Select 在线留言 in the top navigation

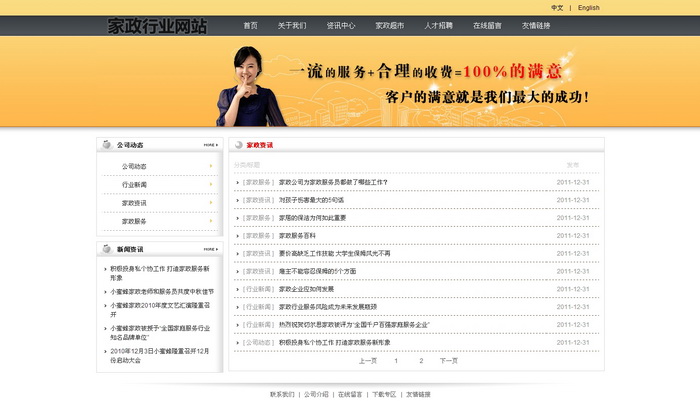click(x=487, y=26)
